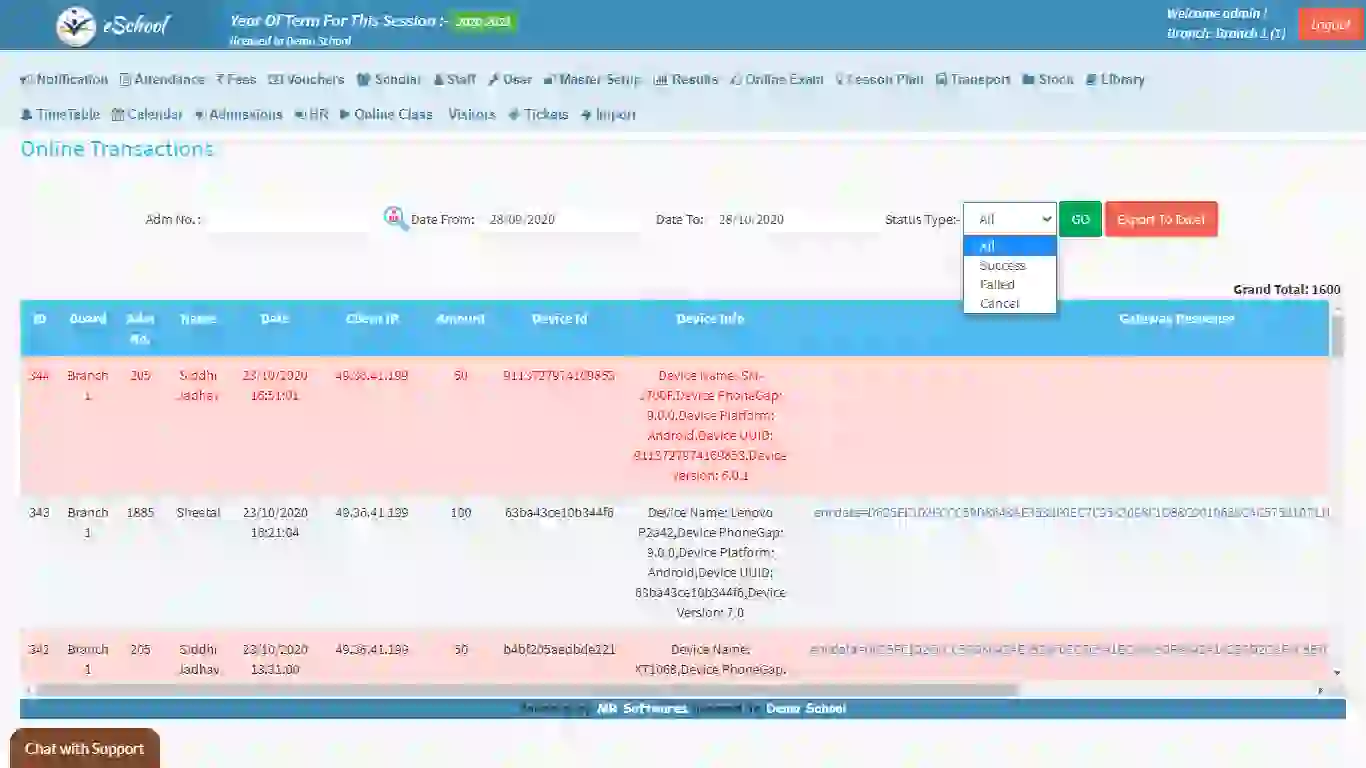The image size is (1366, 768).
Task: Open the Stock module
Action: (1048, 79)
